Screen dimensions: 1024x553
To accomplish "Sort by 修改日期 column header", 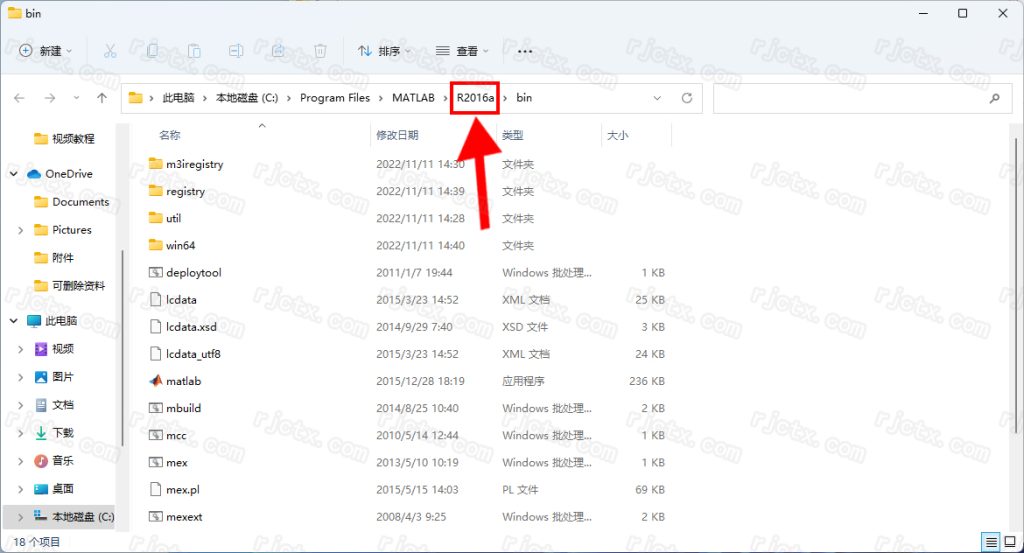I will point(397,135).
